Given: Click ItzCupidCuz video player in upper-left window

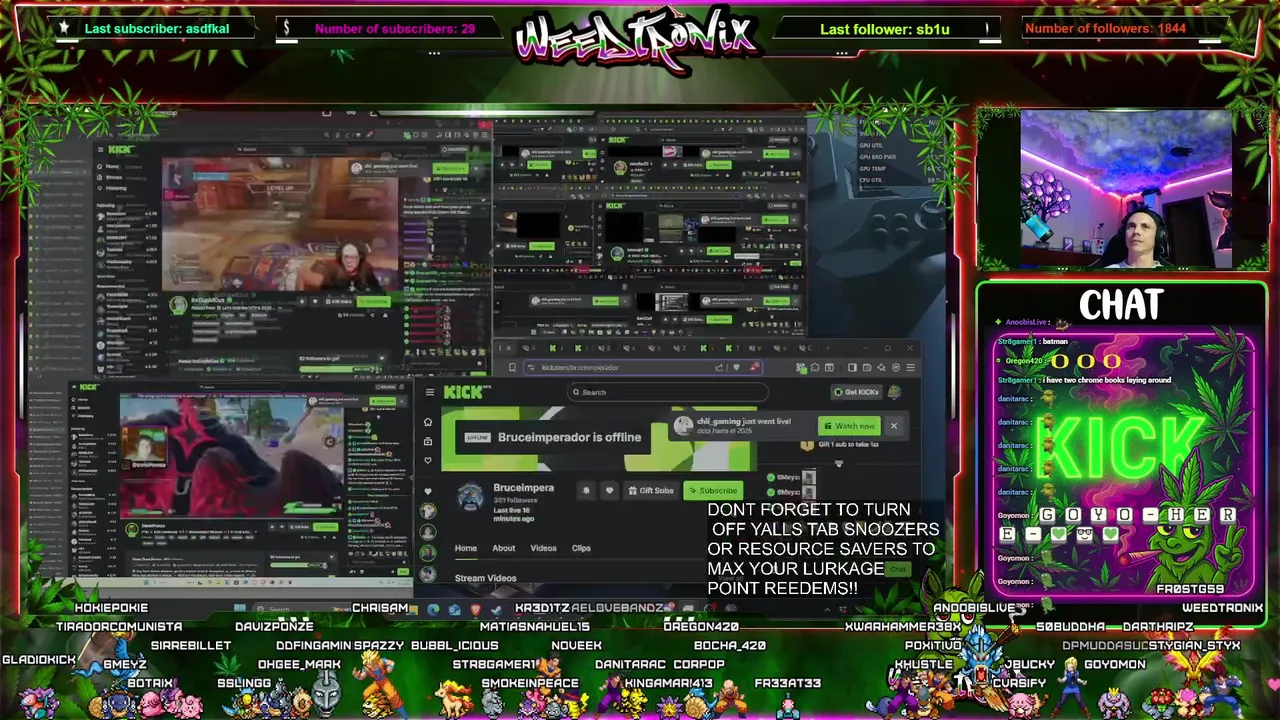Looking at the screenshot, I should tap(280, 225).
